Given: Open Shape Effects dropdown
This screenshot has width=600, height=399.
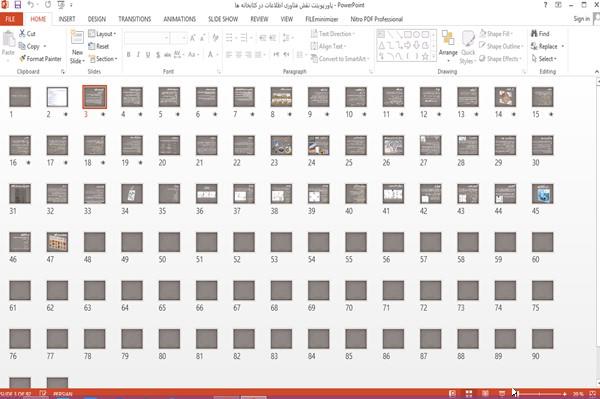Looking at the screenshot, I should 501,59.
